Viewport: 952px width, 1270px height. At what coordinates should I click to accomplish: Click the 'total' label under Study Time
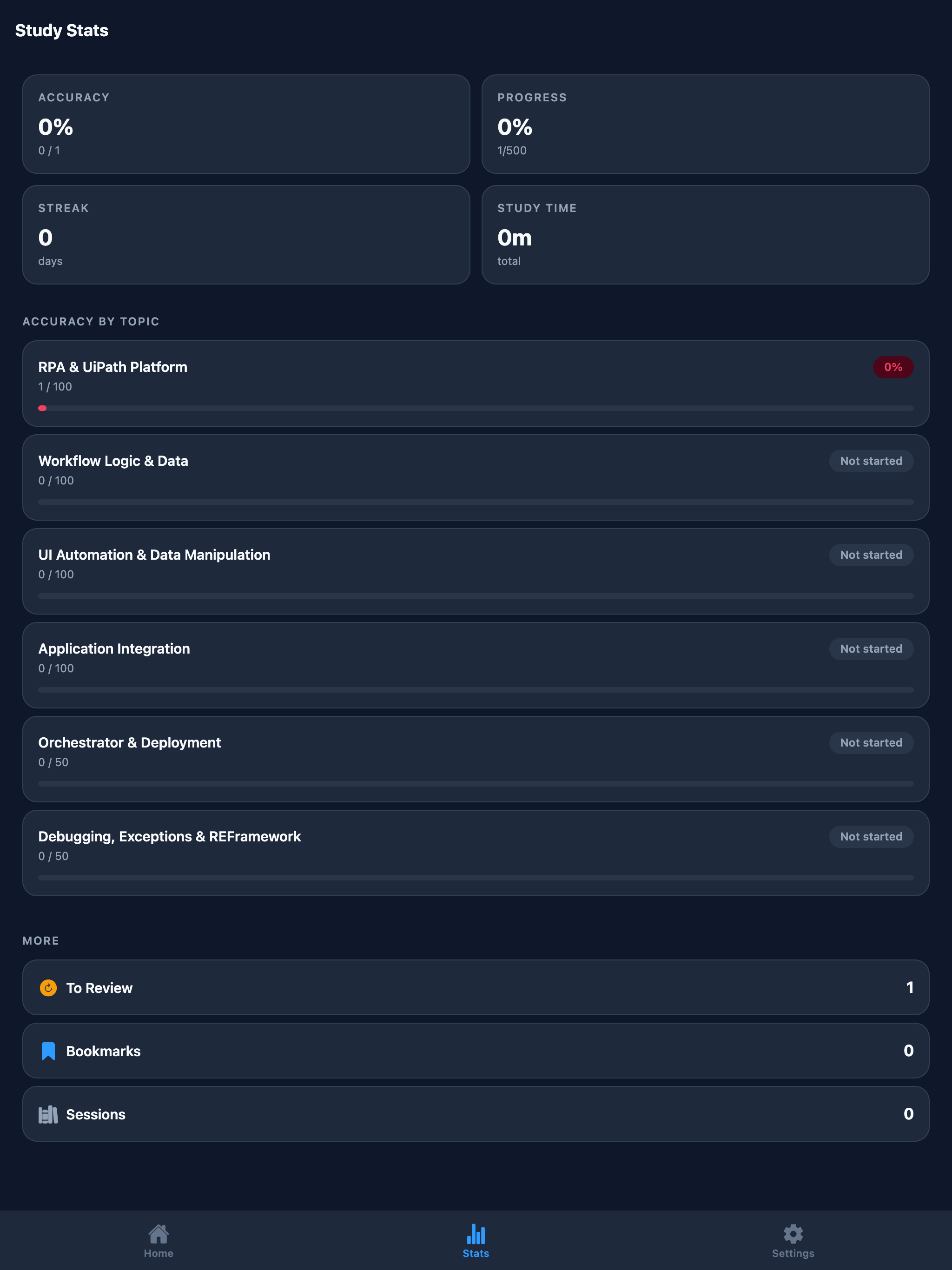click(x=509, y=261)
